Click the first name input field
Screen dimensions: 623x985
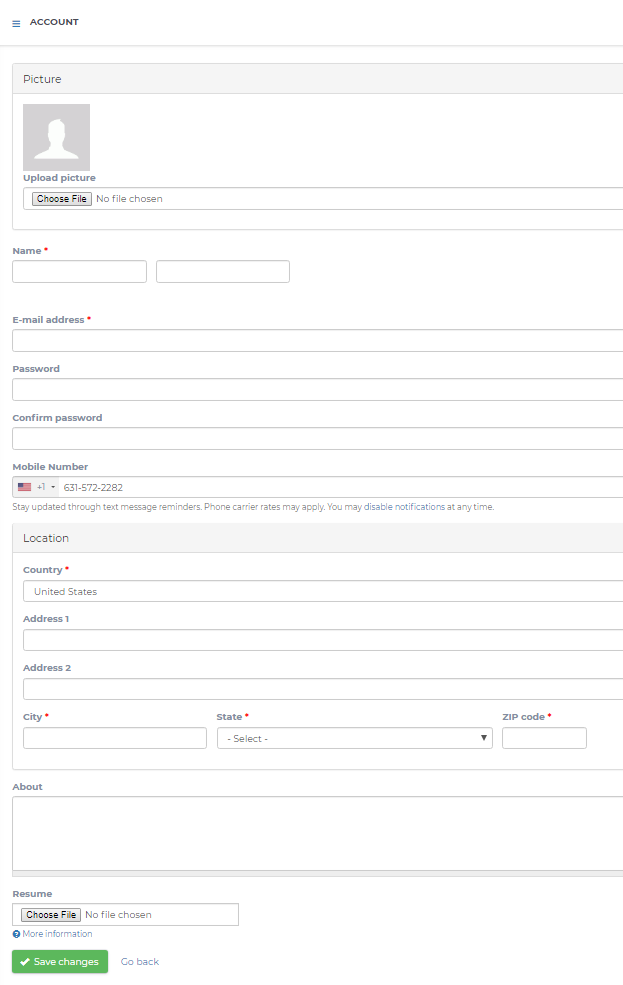click(79, 271)
